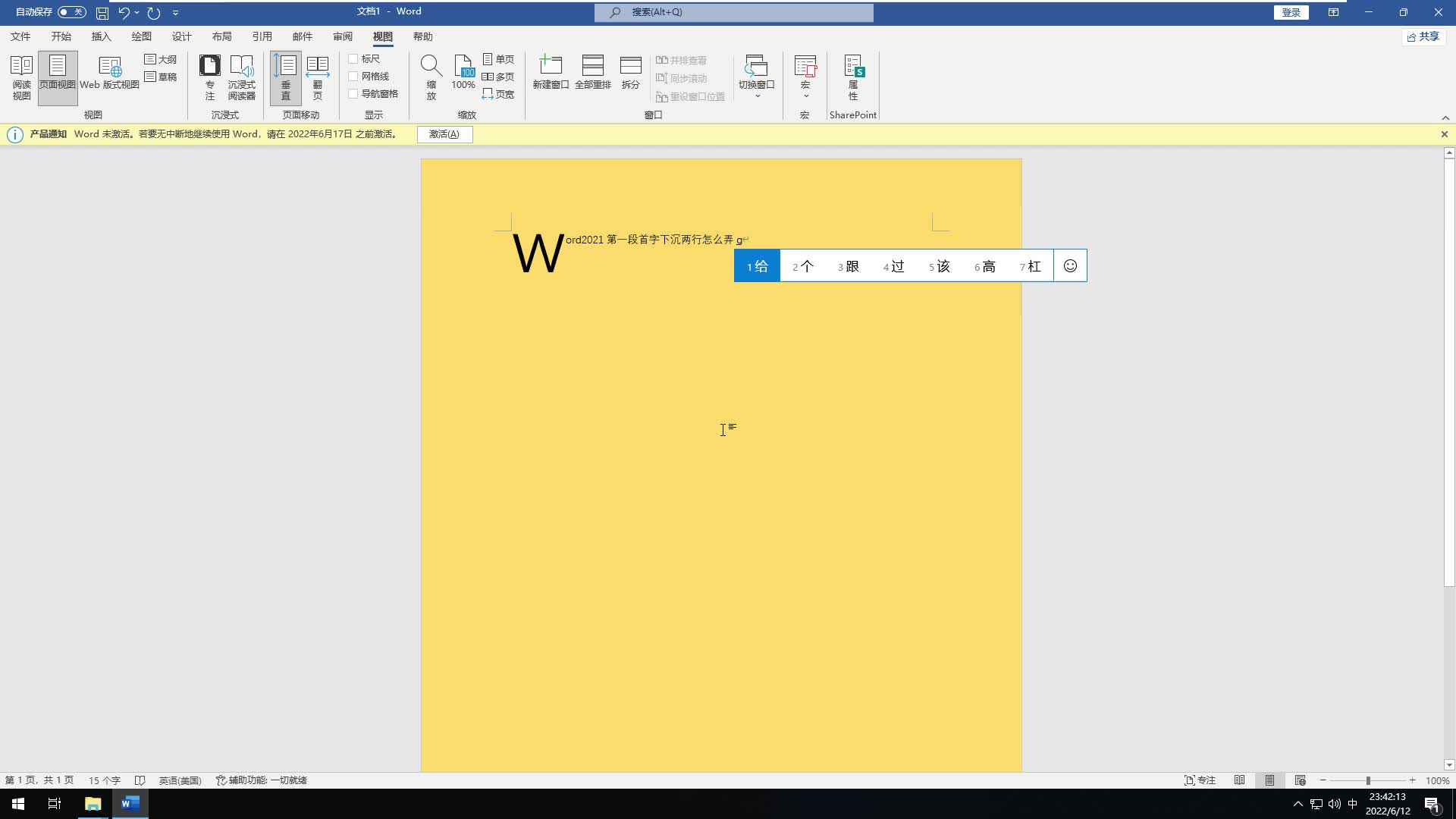Collapse the ribbon with the chevron
The width and height of the screenshot is (1456, 819).
1445,118
